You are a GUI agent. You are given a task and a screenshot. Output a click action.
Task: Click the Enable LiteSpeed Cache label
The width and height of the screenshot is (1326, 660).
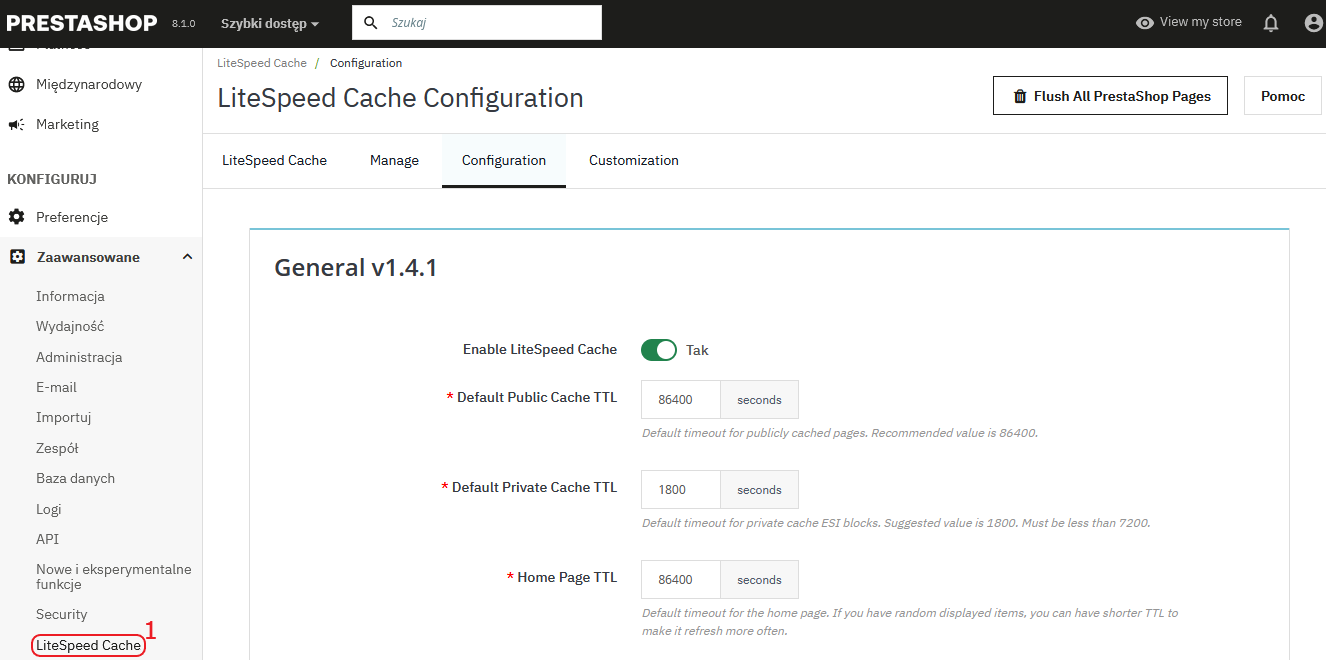[540, 349]
